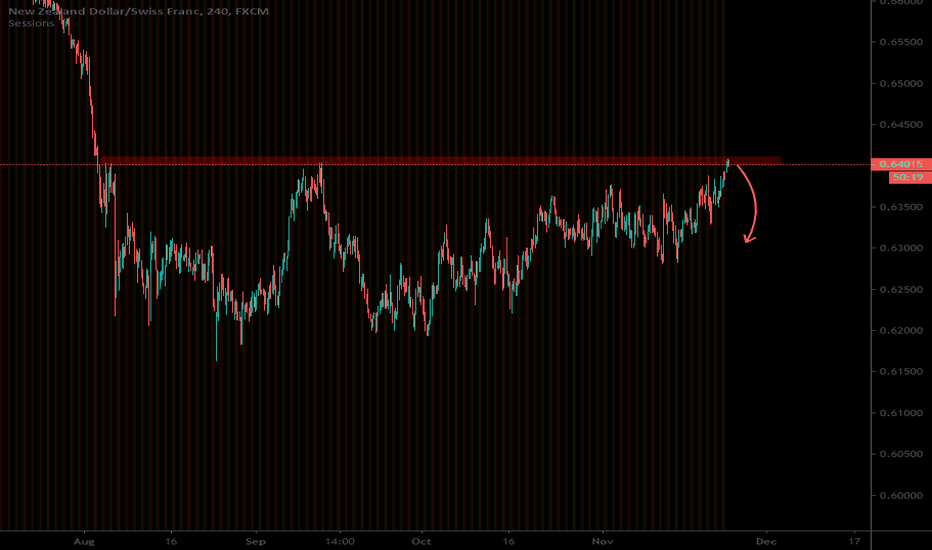932x550 pixels.
Task: Click the 50:19 candle countdown label
Action: (x=910, y=177)
